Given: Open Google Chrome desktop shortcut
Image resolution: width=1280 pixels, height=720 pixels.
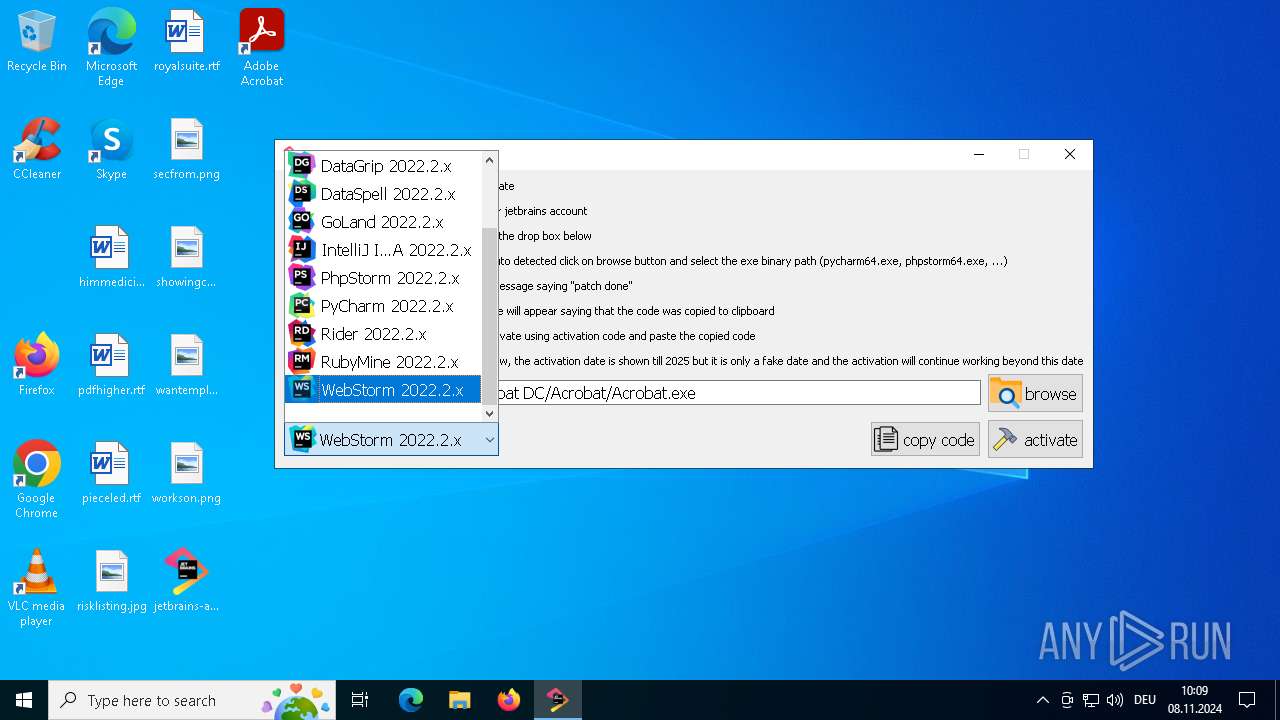Looking at the screenshot, I should tap(37, 480).
